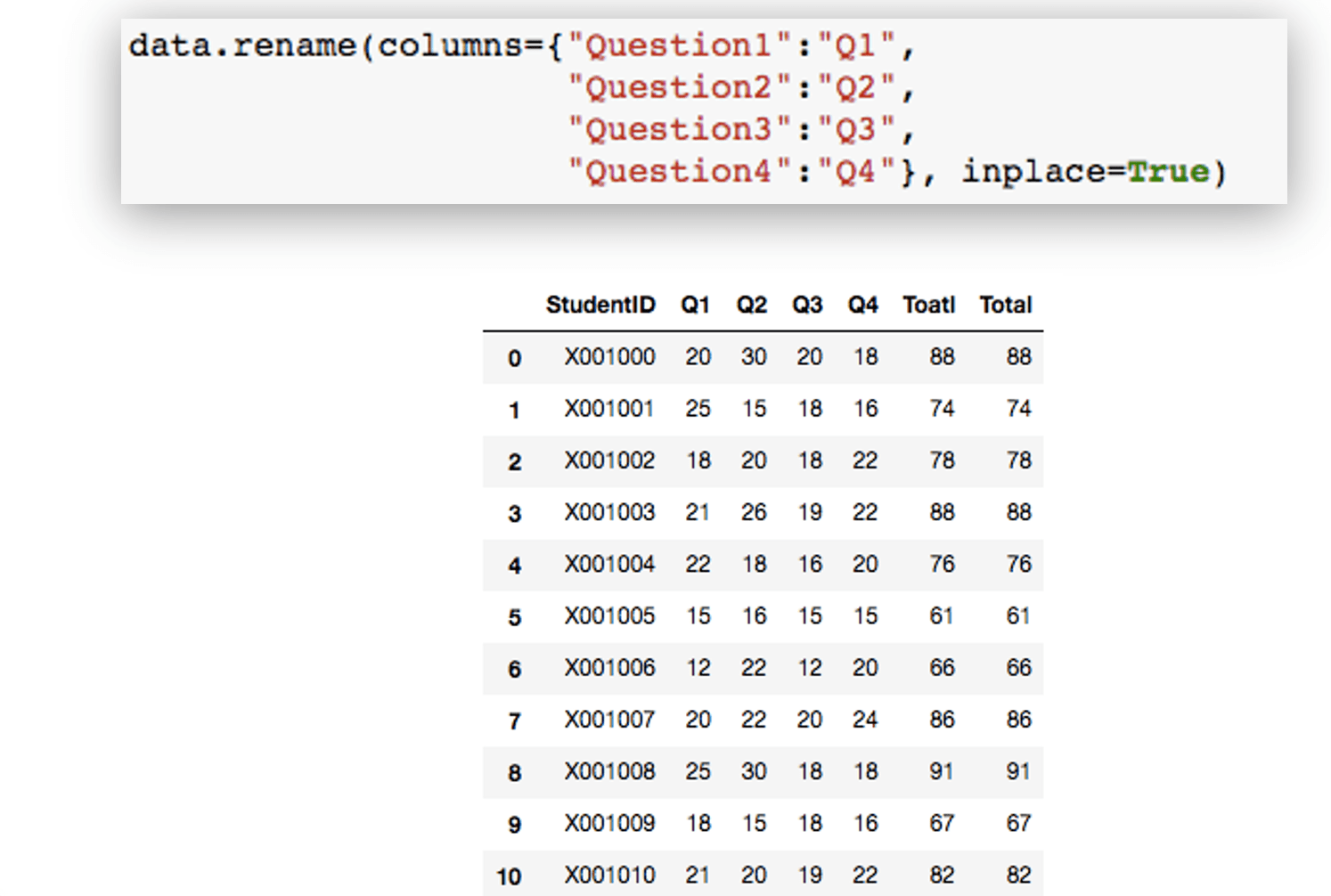Viewport: 1331px width, 896px height.
Task: Select the Q2 column header
Action: click(x=751, y=305)
